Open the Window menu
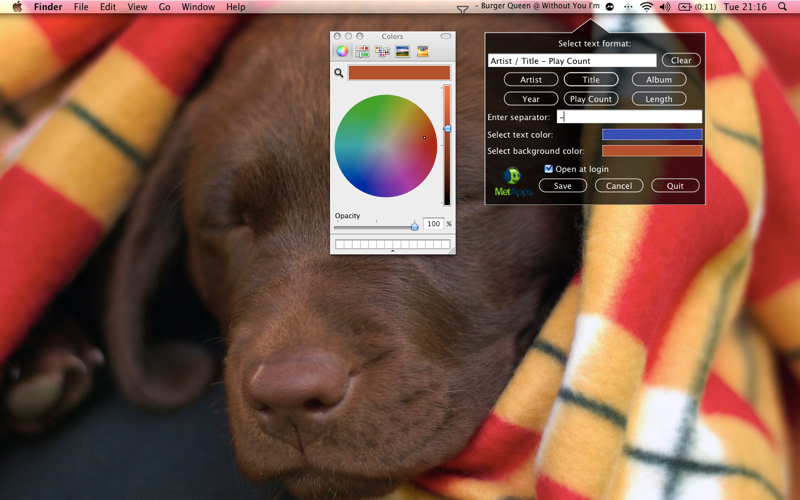Viewport: 800px width, 500px height. pyautogui.click(x=198, y=7)
